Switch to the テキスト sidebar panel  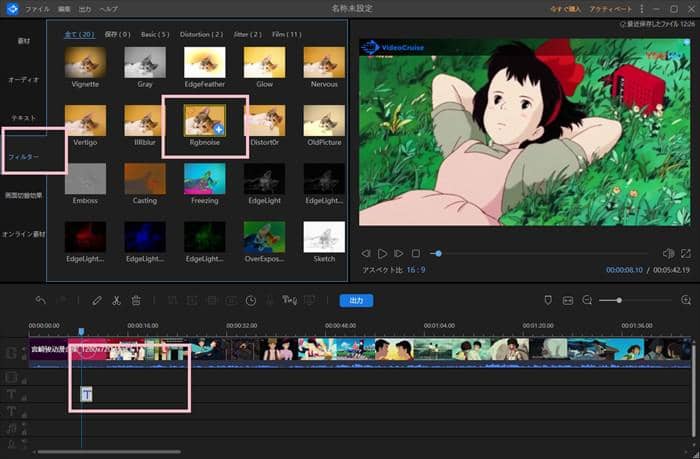(23, 118)
